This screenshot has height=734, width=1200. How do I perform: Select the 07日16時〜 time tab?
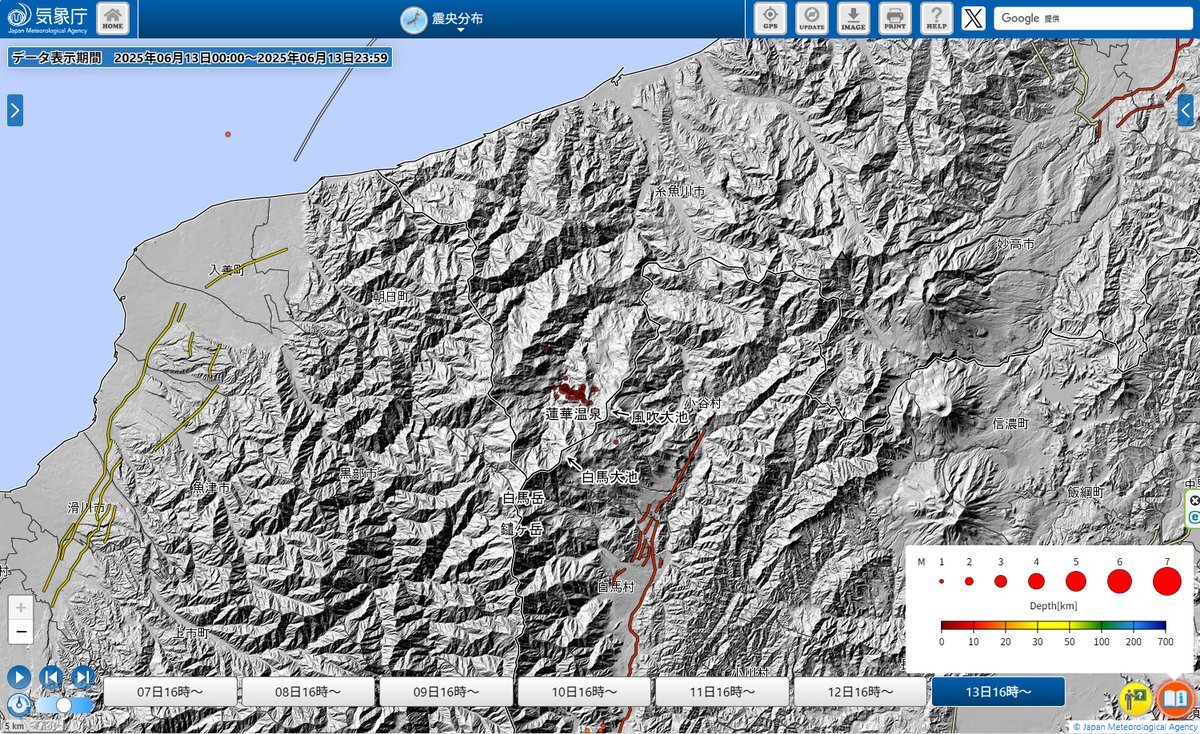pyautogui.click(x=170, y=692)
